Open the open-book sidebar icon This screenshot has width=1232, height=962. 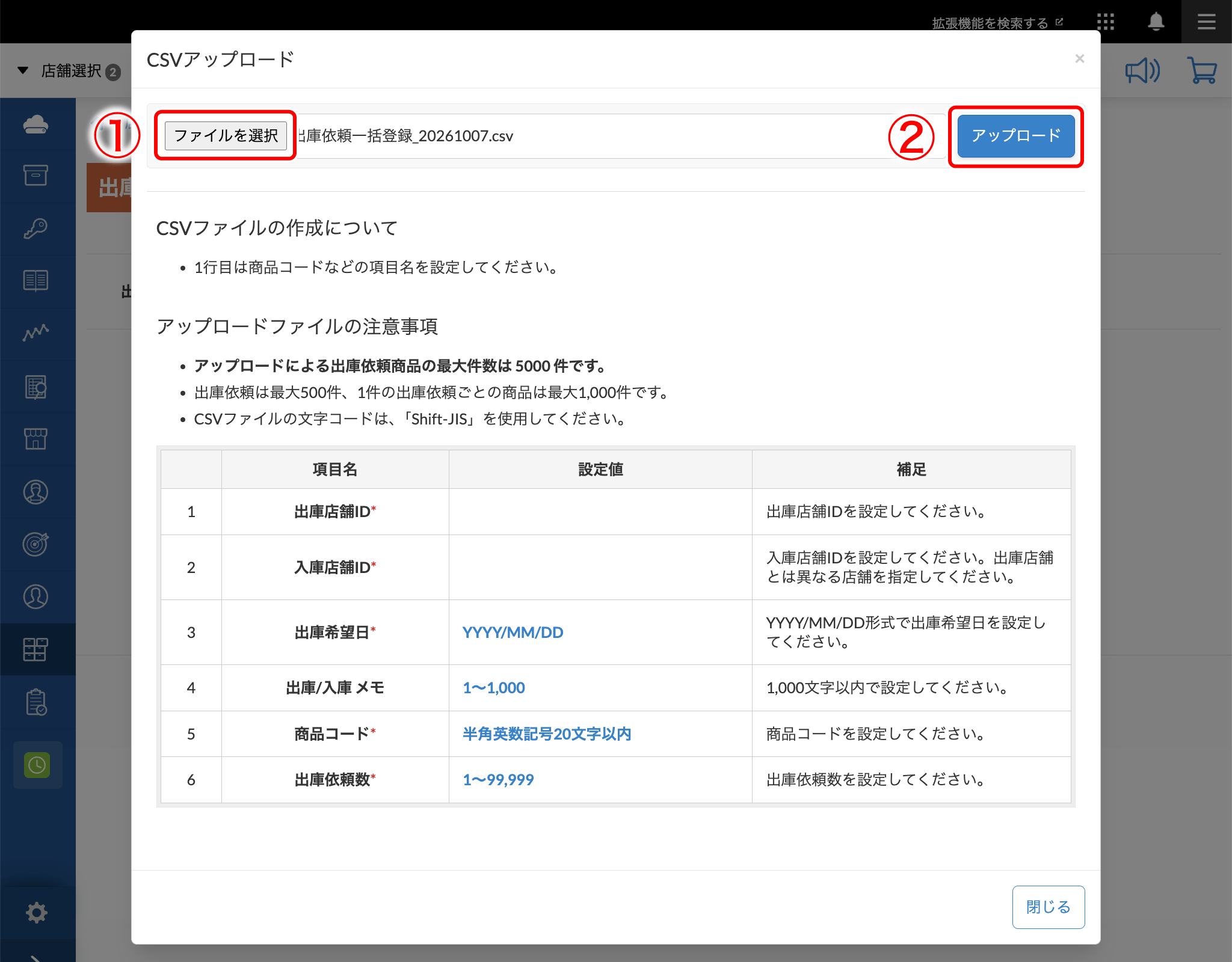click(x=36, y=281)
